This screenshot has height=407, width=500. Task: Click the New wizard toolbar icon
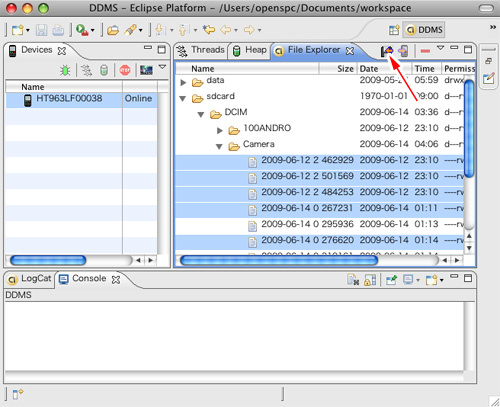tap(17, 30)
